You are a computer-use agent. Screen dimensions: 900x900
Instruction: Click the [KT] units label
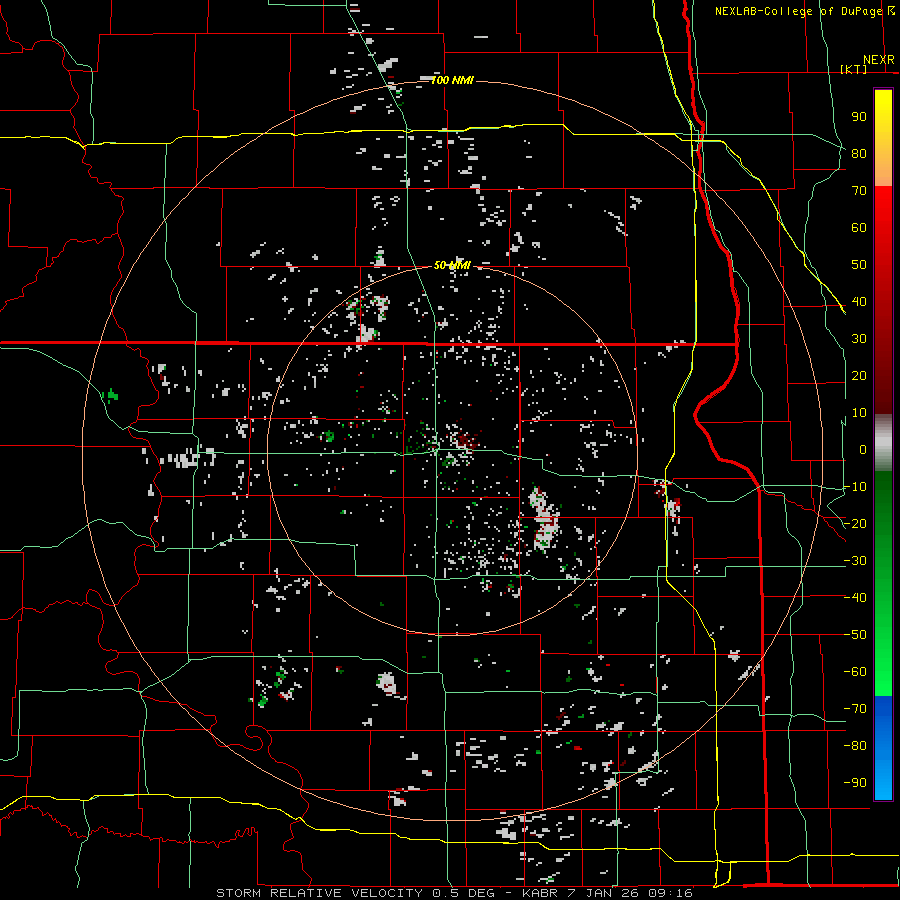pos(853,69)
